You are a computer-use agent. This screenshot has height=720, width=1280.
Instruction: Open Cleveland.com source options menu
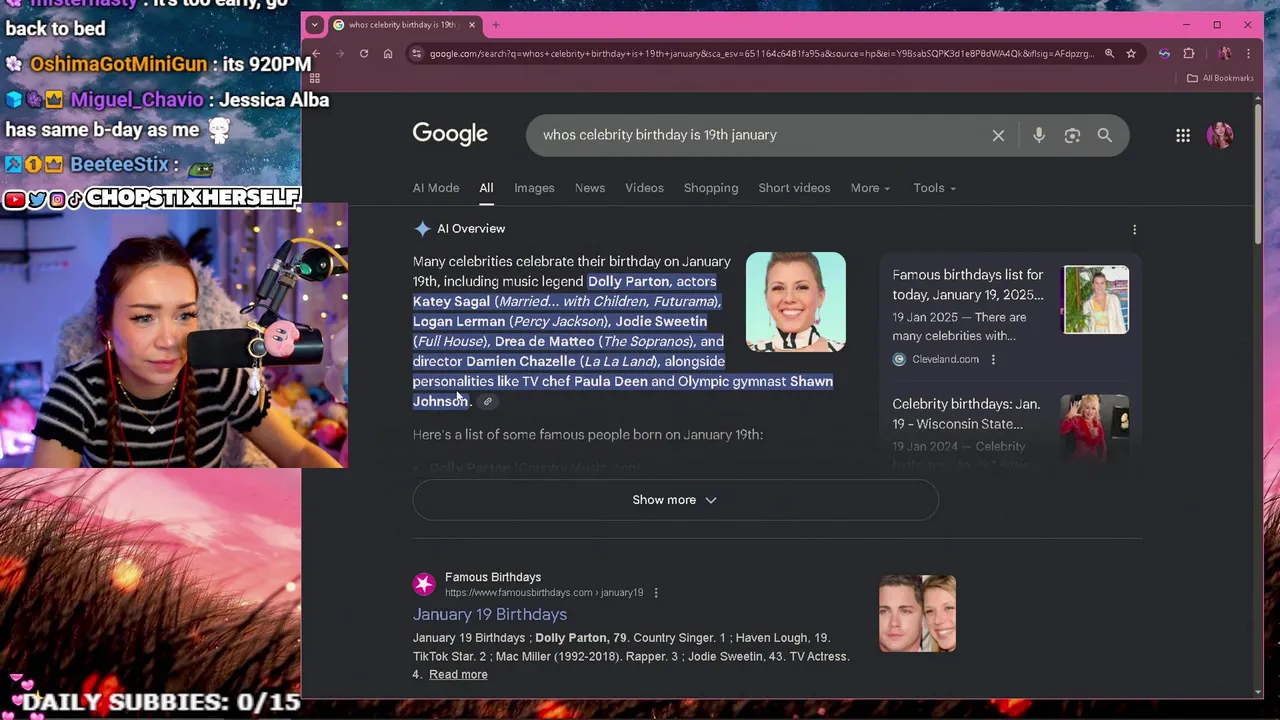993,360
